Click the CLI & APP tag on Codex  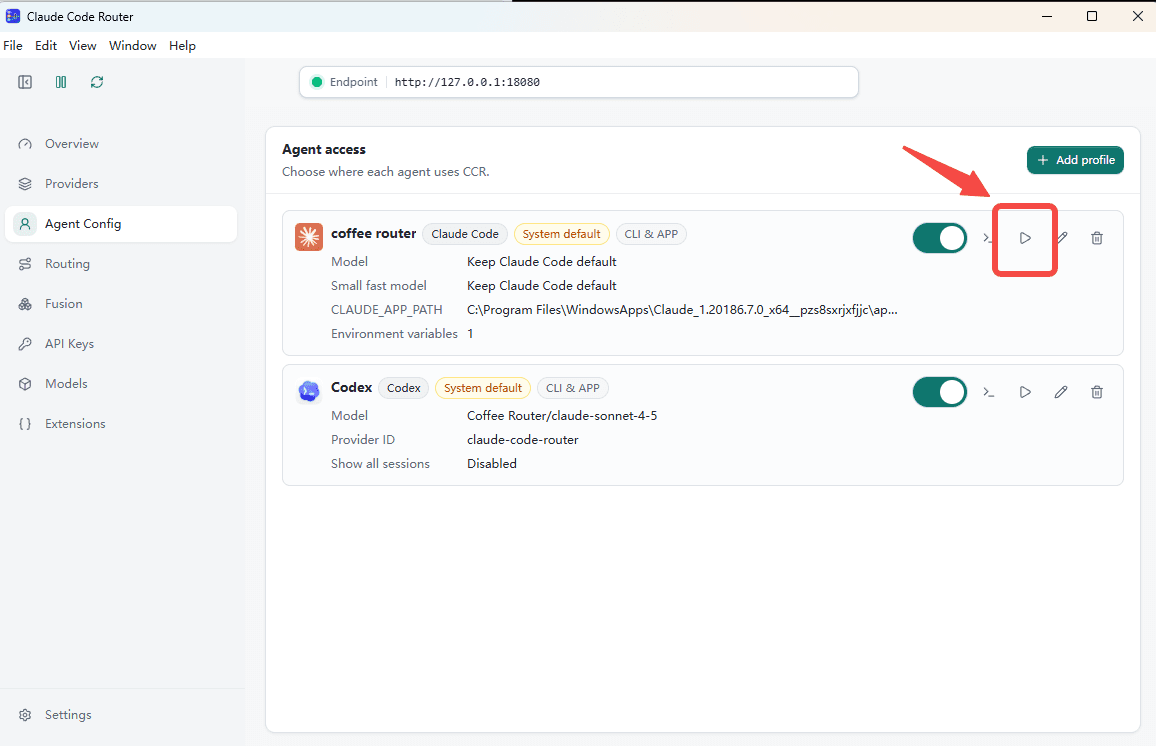573,388
